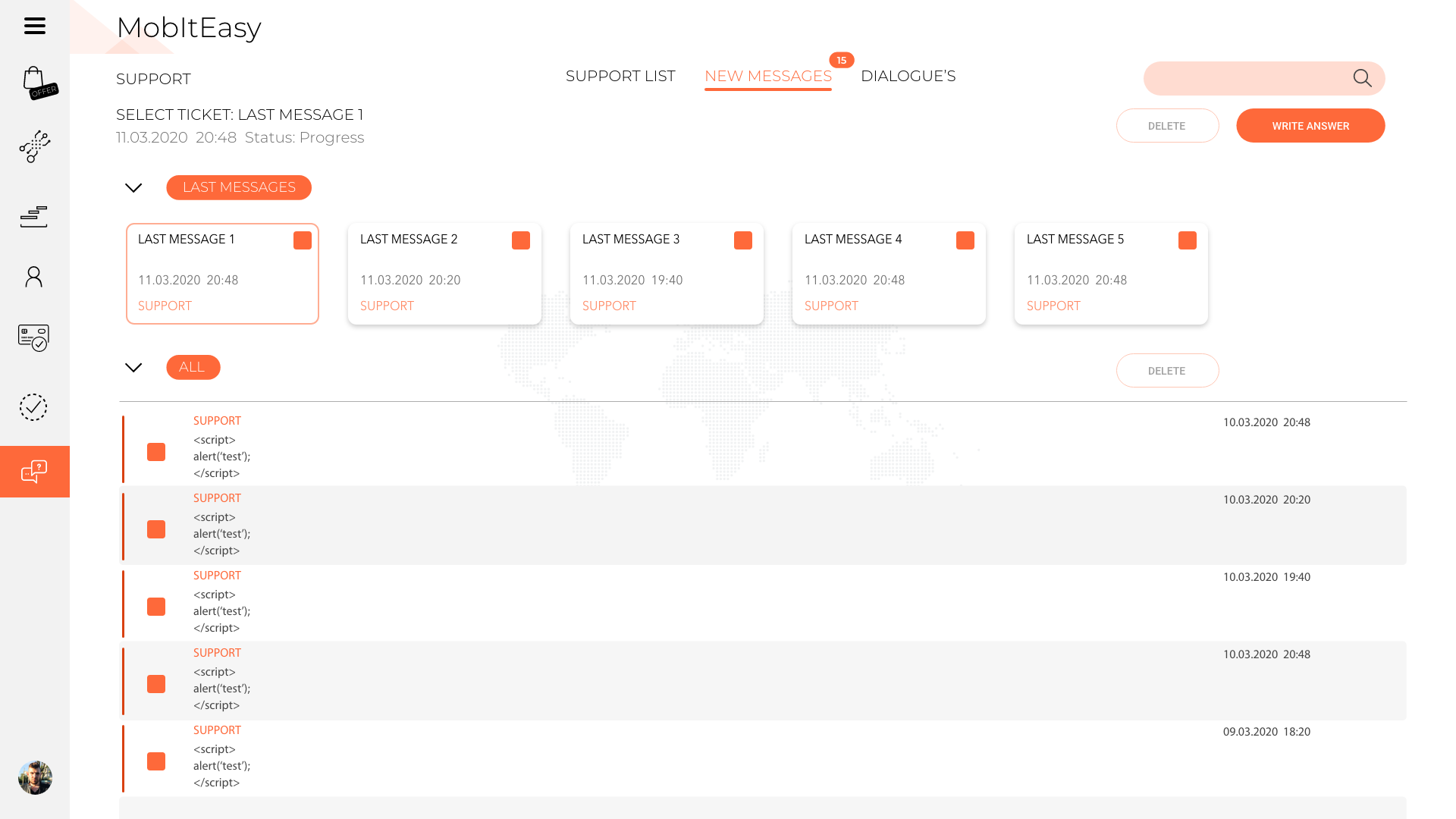Click the timestamp 10.03.2020 19:40
Screen dimensions: 1456x819
click(1266, 577)
